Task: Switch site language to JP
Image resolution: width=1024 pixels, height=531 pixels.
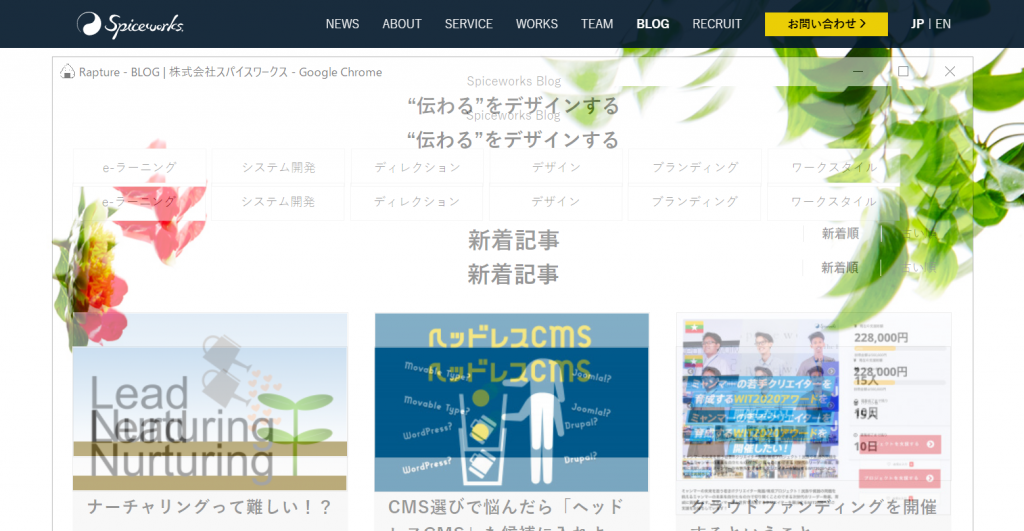Action: [917, 24]
